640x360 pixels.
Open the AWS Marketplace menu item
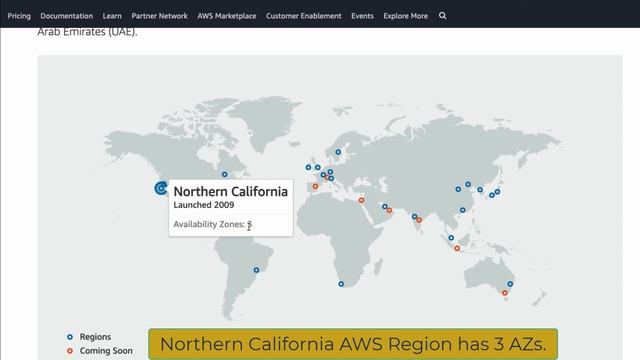tap(227, 16)
